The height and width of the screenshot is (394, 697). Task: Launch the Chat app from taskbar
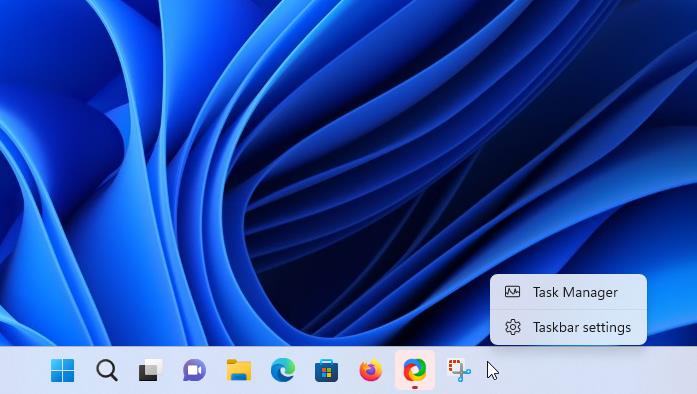click(194, 370)
